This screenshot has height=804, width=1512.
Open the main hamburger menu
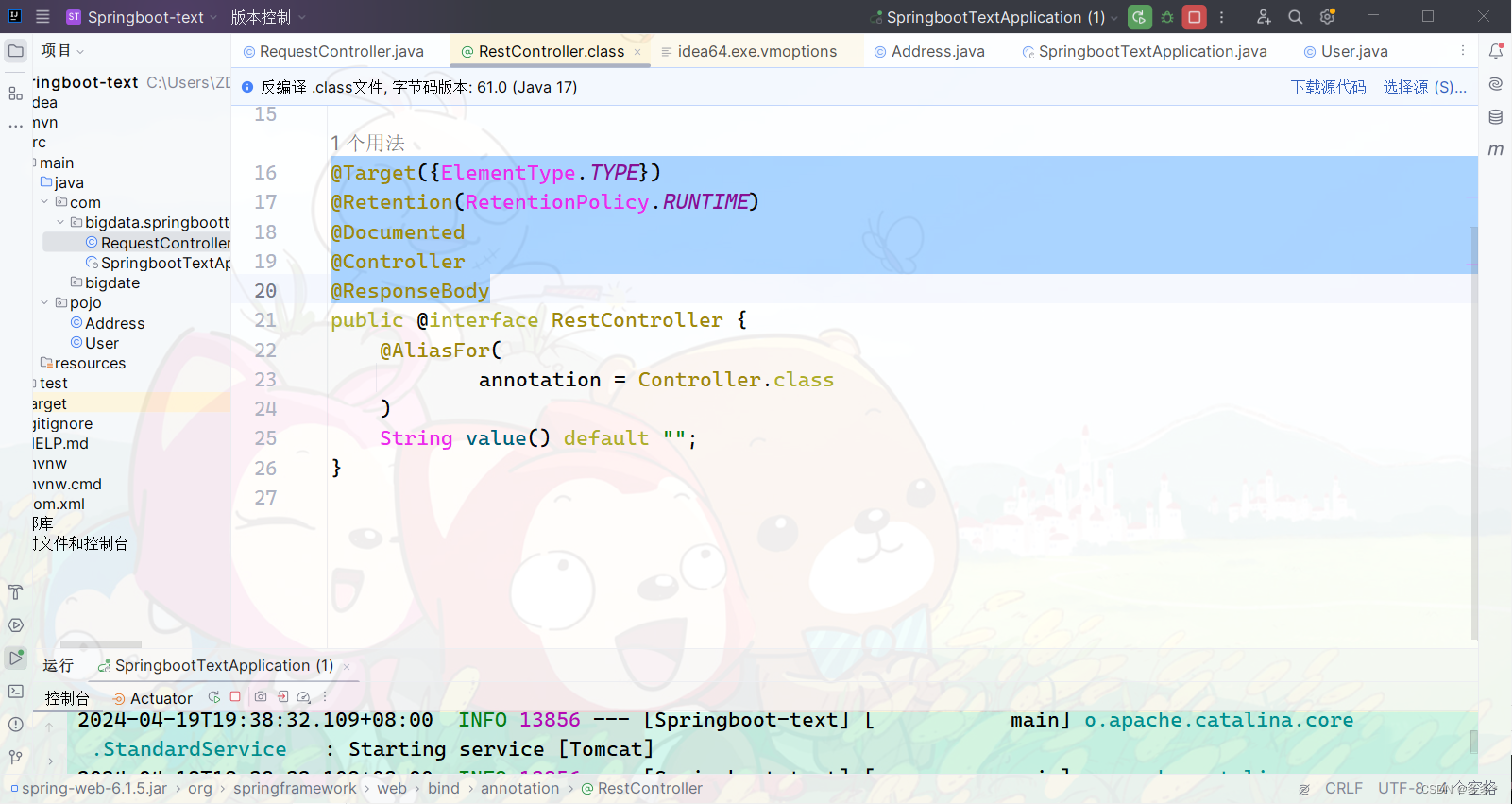[x=42, y=17]
